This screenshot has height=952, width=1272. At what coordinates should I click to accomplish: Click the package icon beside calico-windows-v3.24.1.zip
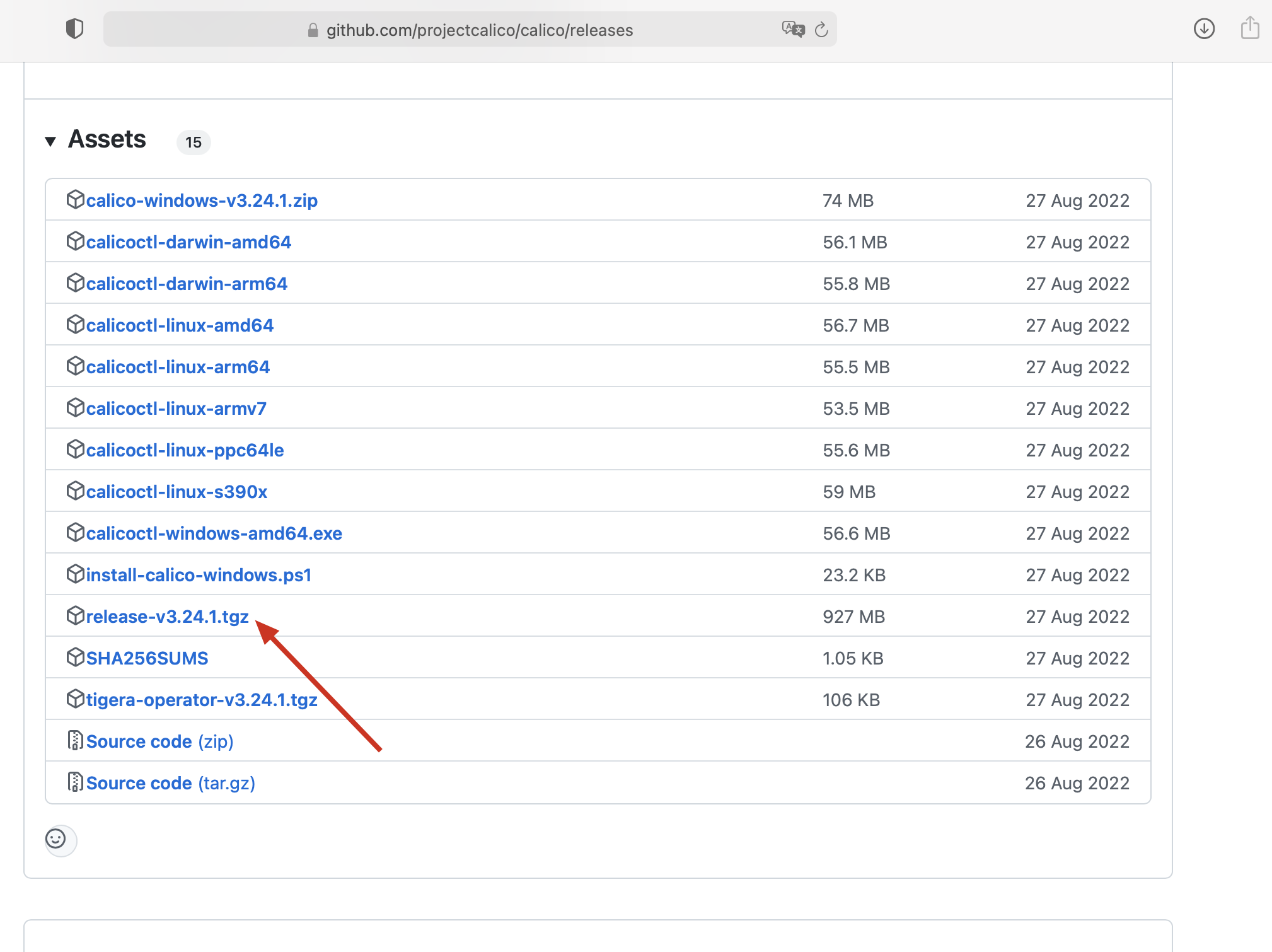(75, 200)
